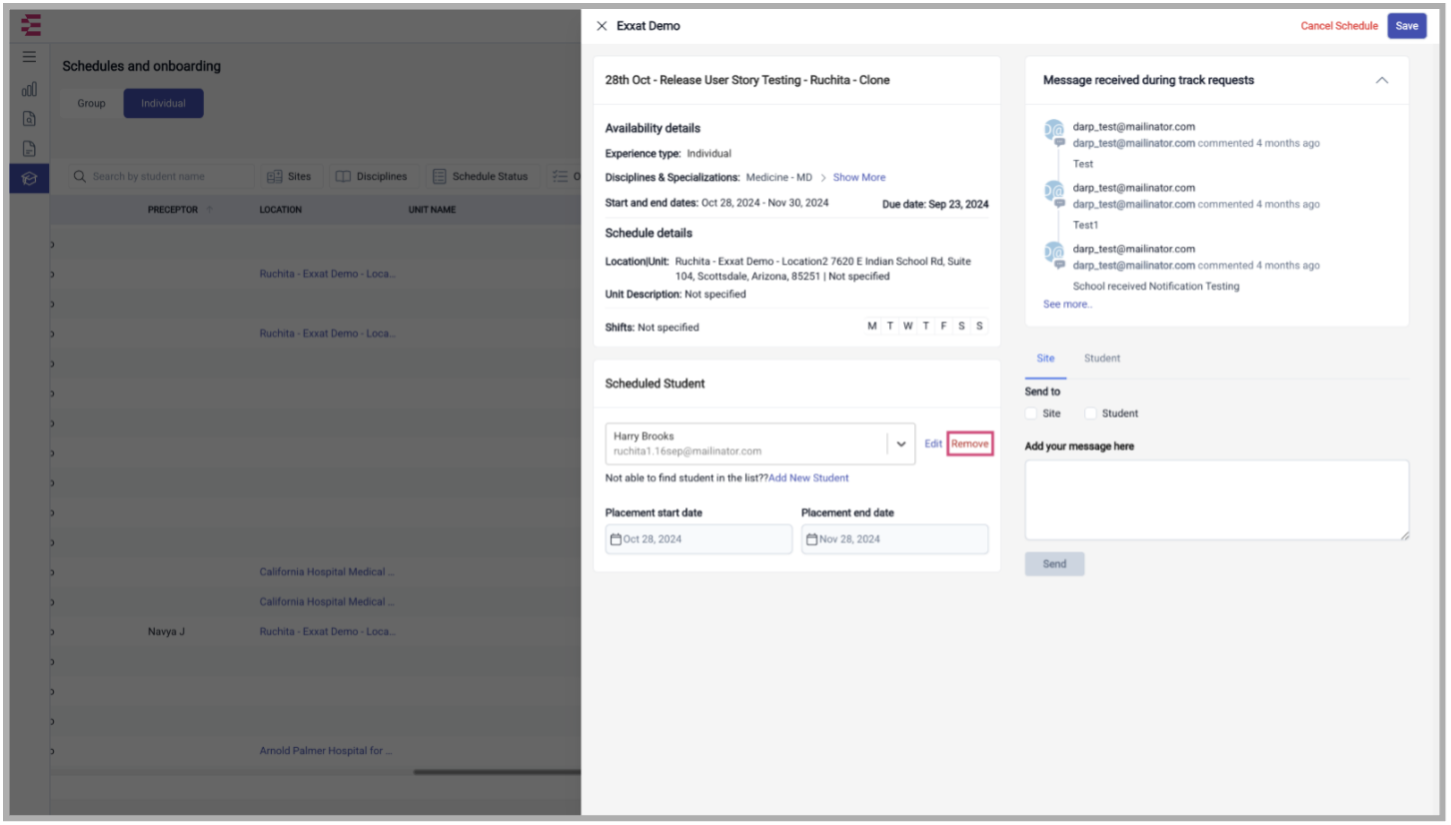The image size is (1451, 825).
Task: Open the Sites filter
Action: coord(289,177)
